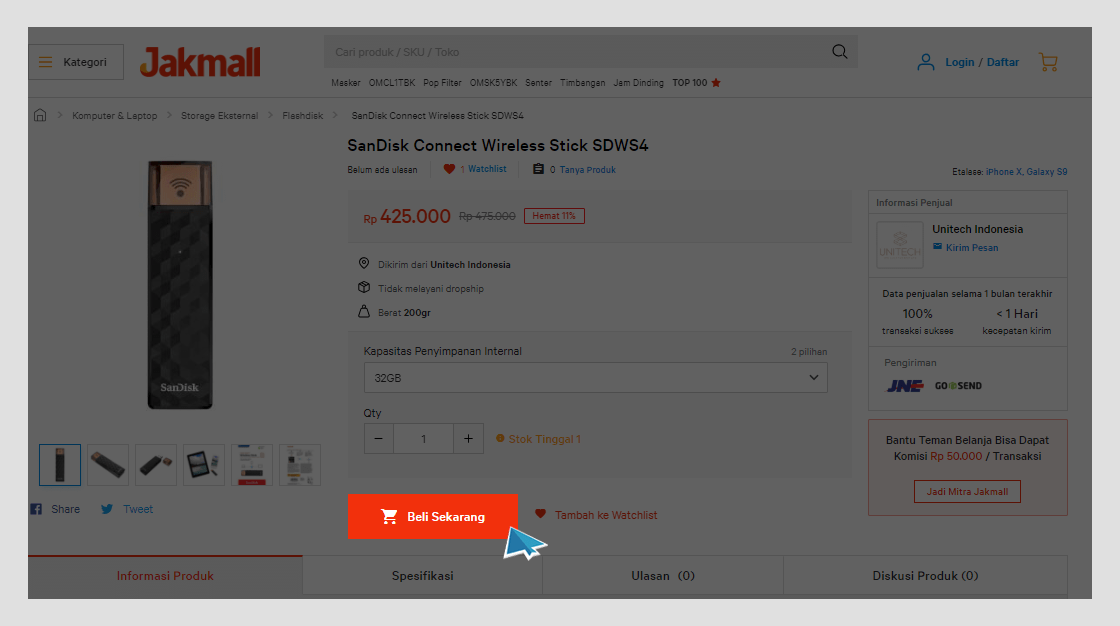Click the Unitech seller logo

click(x=899, y=245)
